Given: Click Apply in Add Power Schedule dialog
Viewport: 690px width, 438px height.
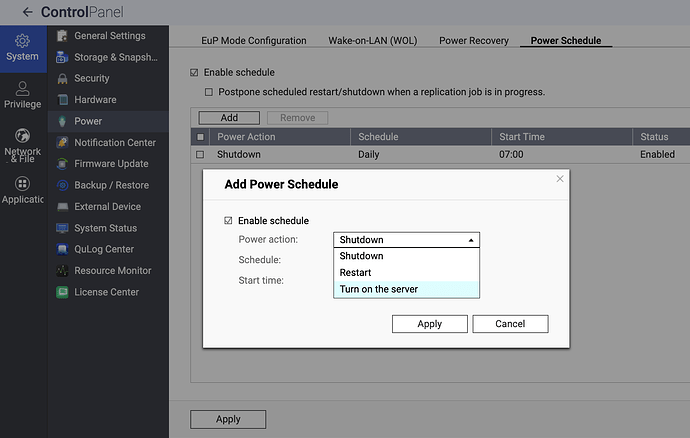Looking at the screenshot, I should [429, 324].
